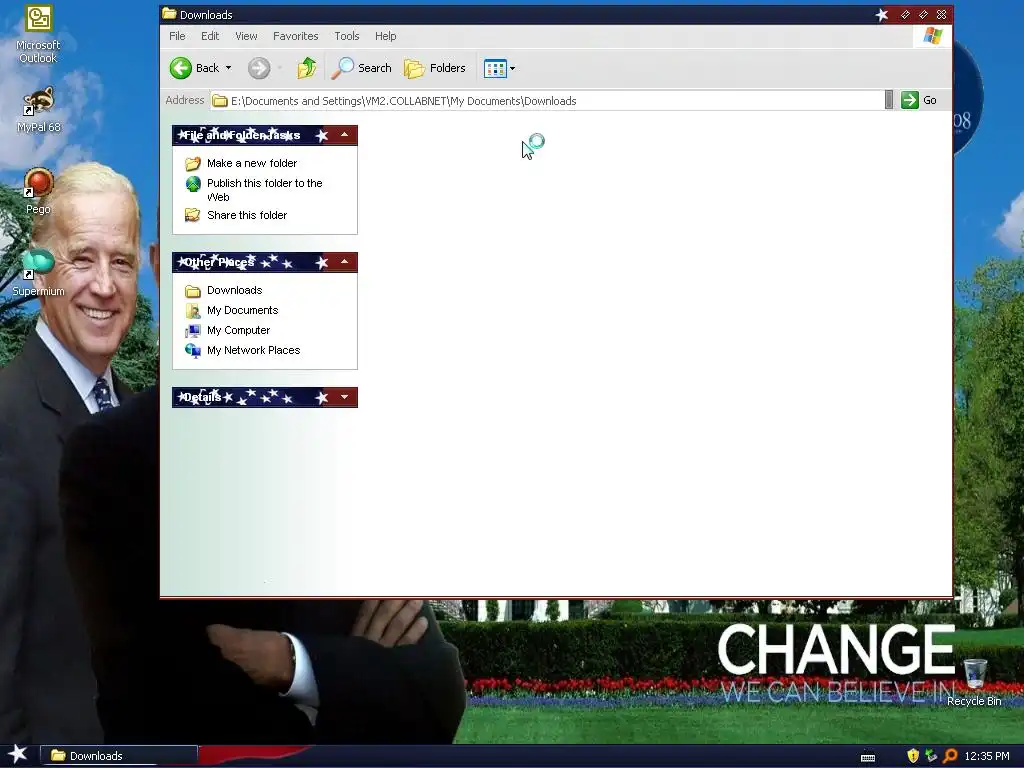The height and width of the screenshot is (768, 1024).
Task: Click the keyboard tray icon
Action: (868, 757)
